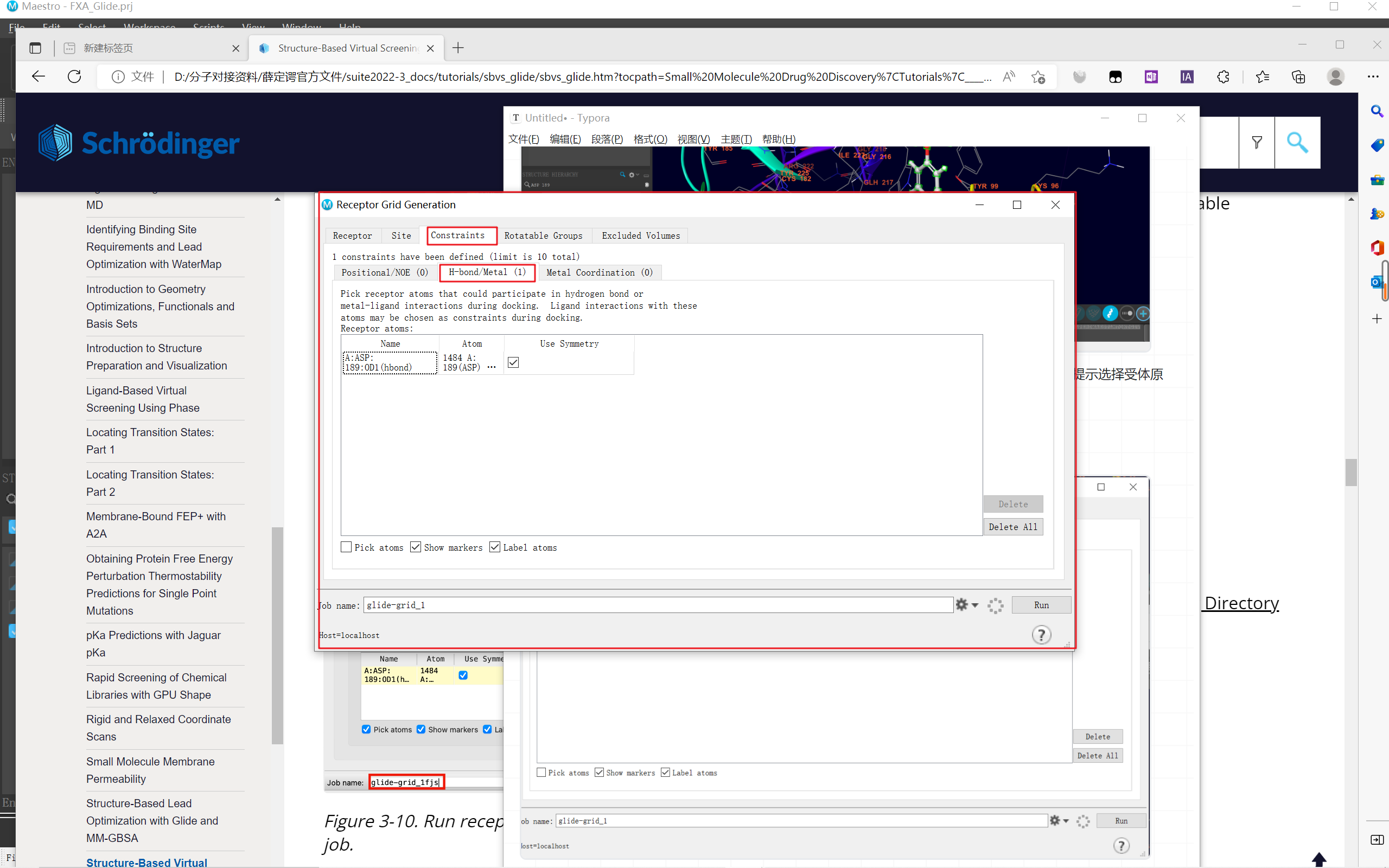The height and width of the screenshot is (868, 1389).
Task: Open the browser extensions puzzle icon
Action: 1223,76
